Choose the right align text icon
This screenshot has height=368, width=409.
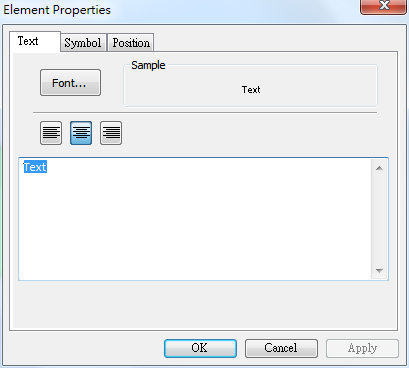[111, 133]
